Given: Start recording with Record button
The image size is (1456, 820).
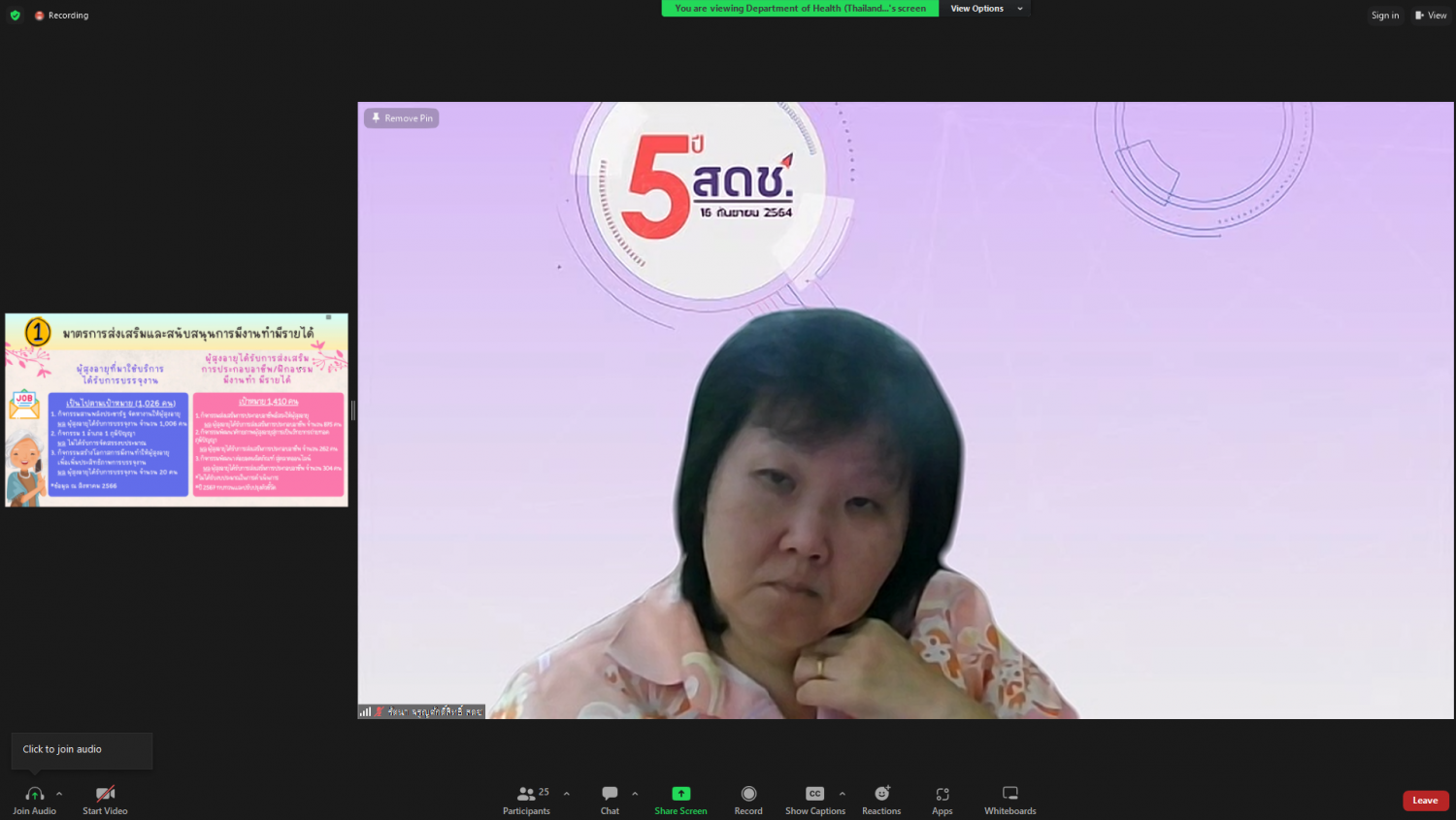Looking at the screenshot, I should pyautogui.click(x=748, y=800).
